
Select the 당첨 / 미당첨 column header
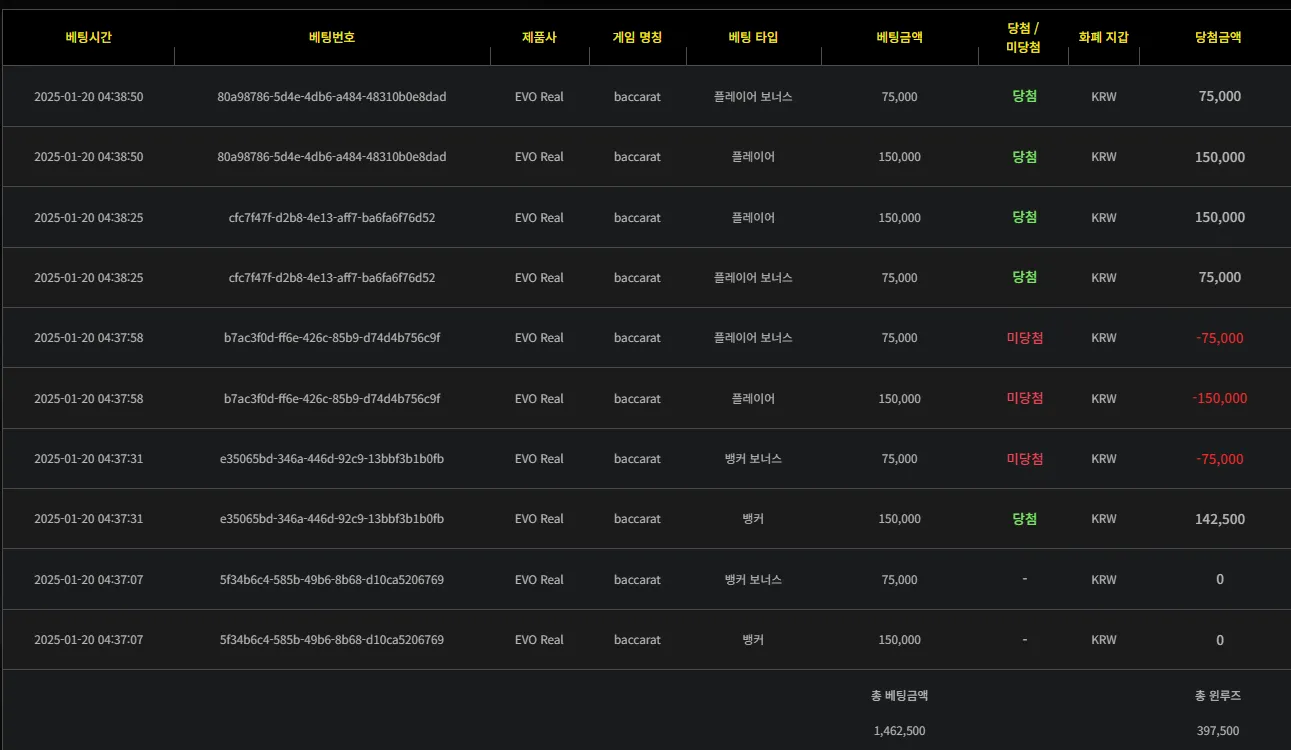1024,37
